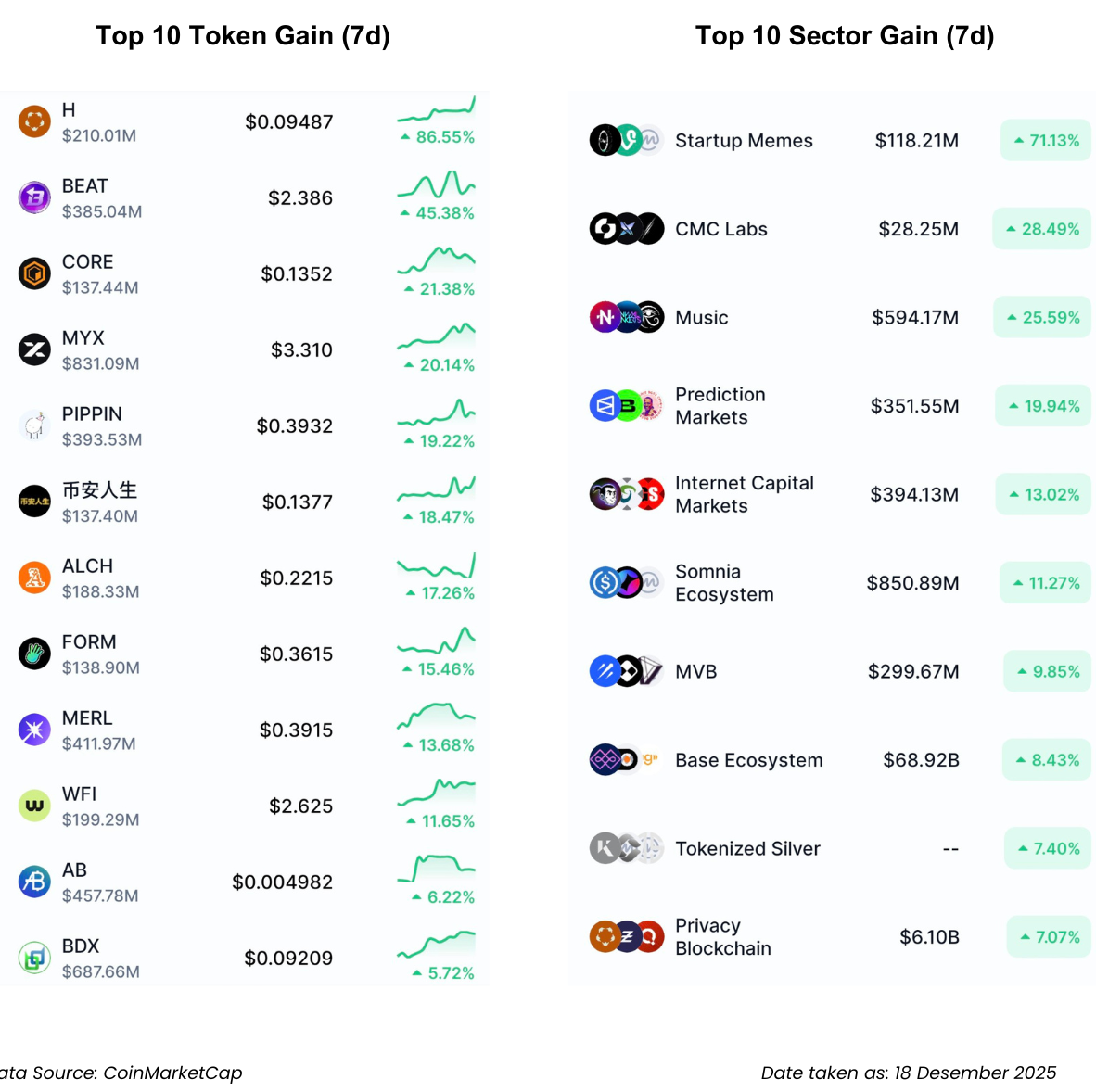
Task: Select the FORM token hand icon
Action: pyautogui.click(x=34, y=654)
